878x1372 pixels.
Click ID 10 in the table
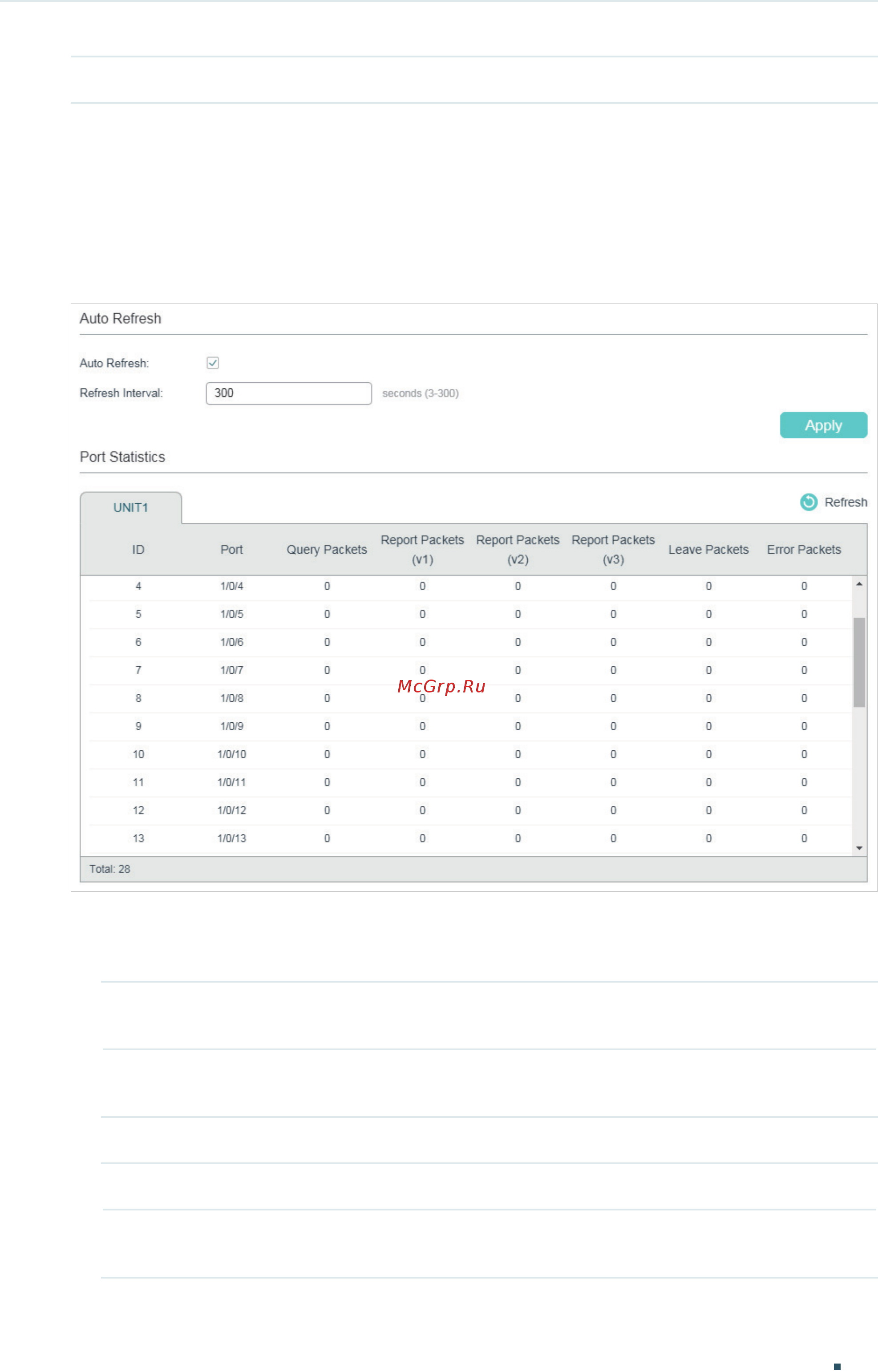(x=138, y=754)
